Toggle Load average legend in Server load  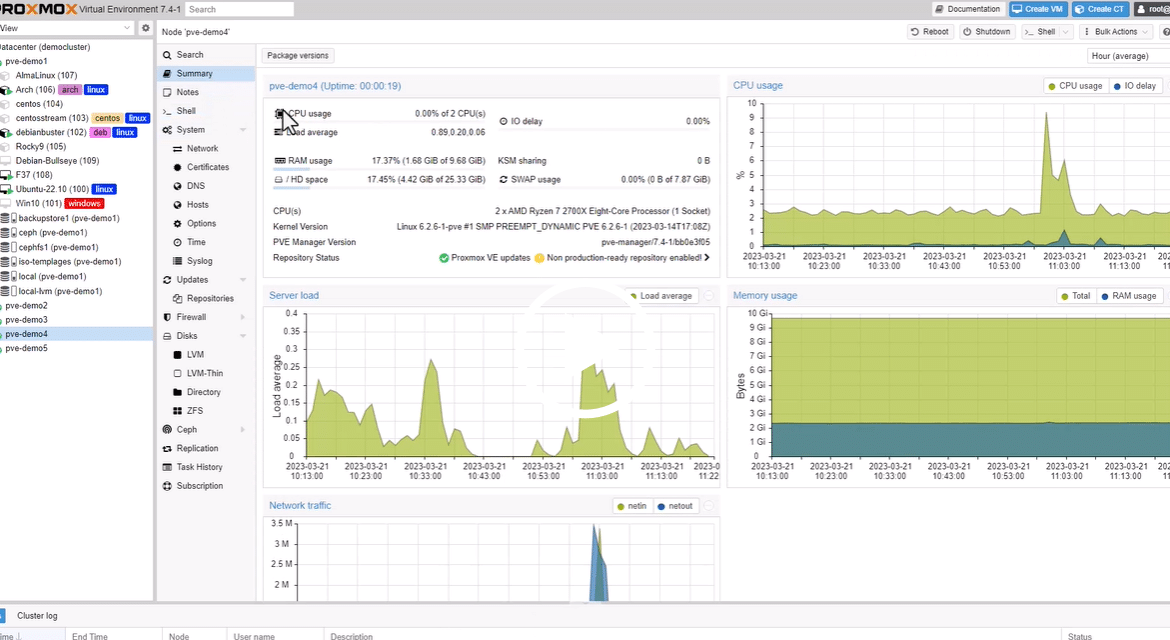(661, 296)
